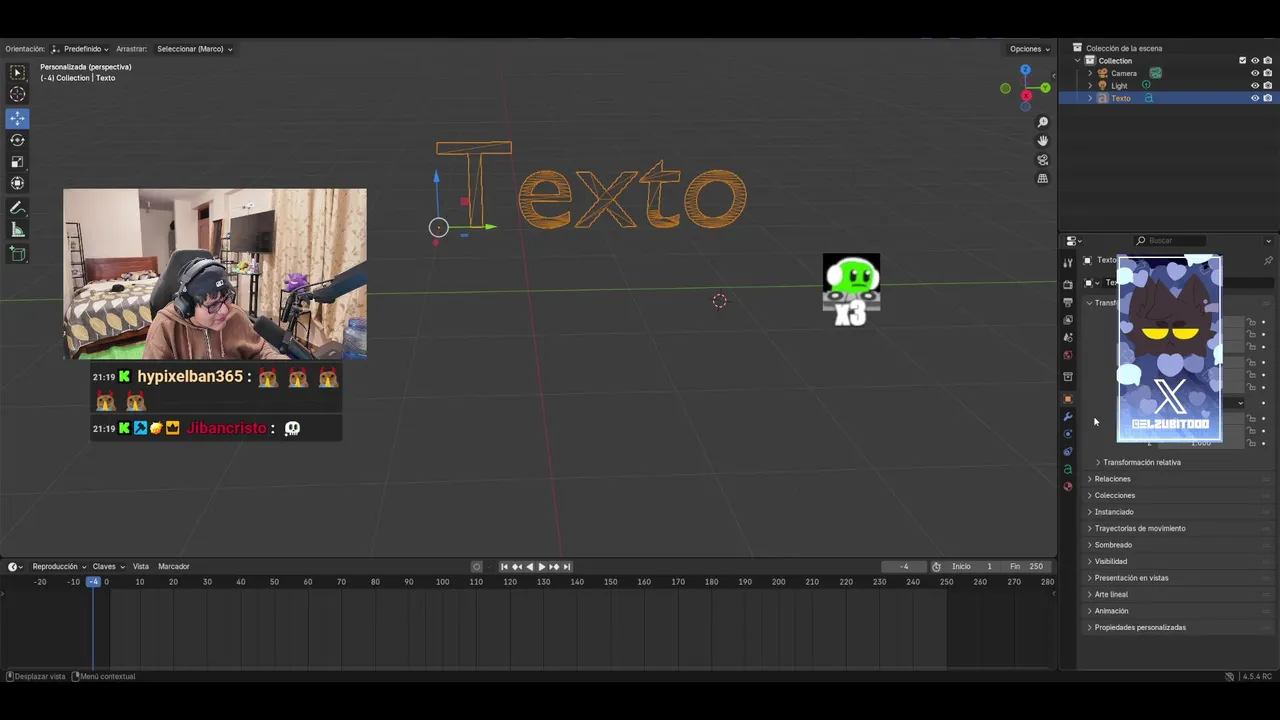Click the viewport pan hand icon
The height and width of the screenshot is (720, 1280).
click(1043, 141)
